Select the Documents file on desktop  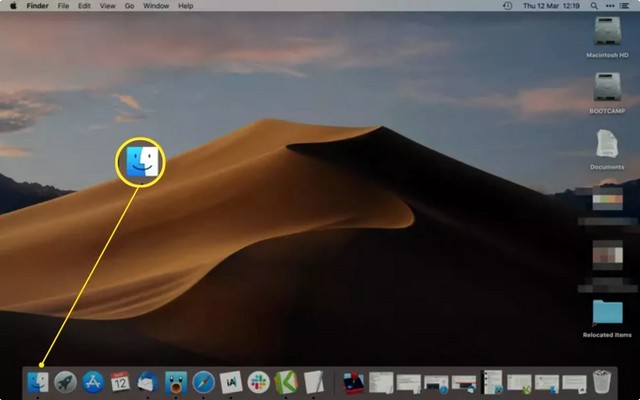pyautogui.click(x=607, y=143)
